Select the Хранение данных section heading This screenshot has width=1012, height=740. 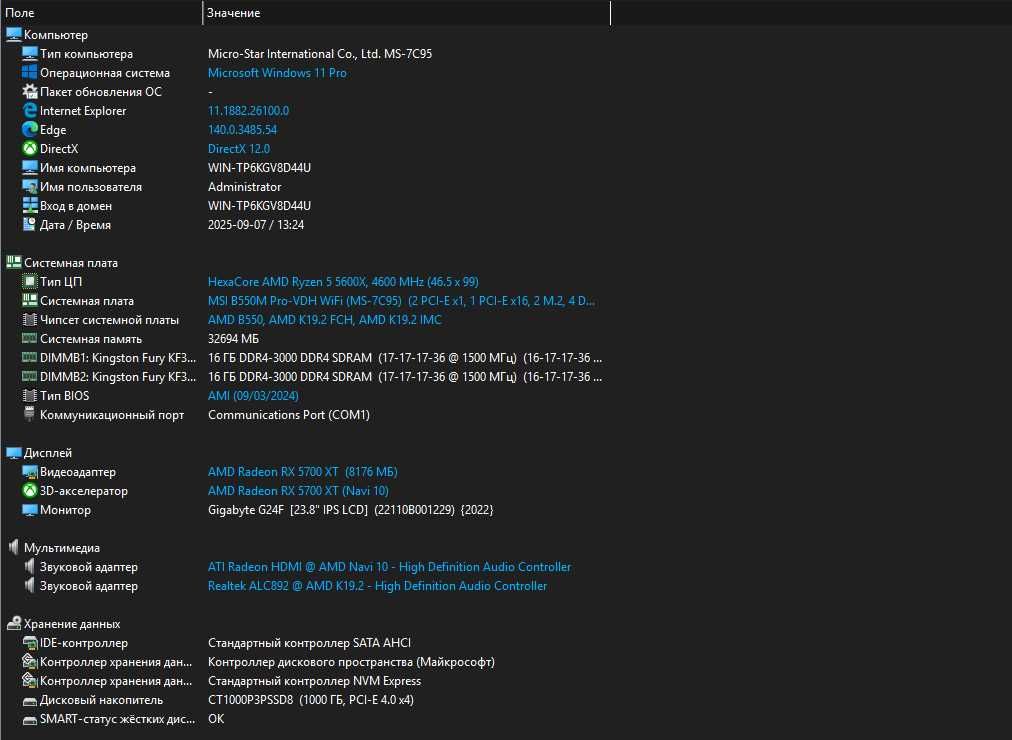(x=72, y=624)
